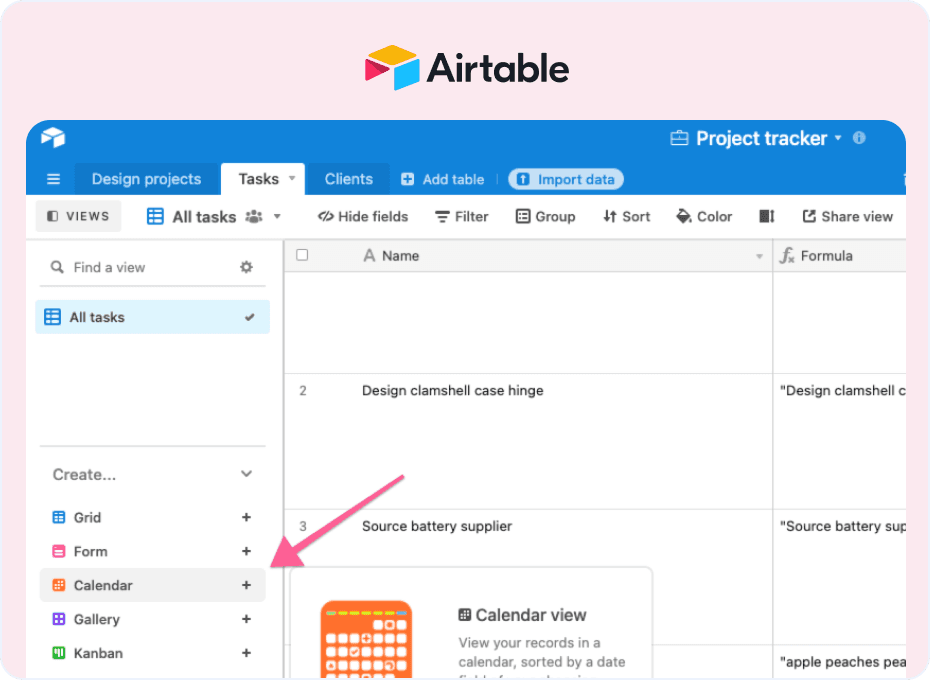
Task: Add a Grid view with its plus icon
Action: (x=246, y=517)
